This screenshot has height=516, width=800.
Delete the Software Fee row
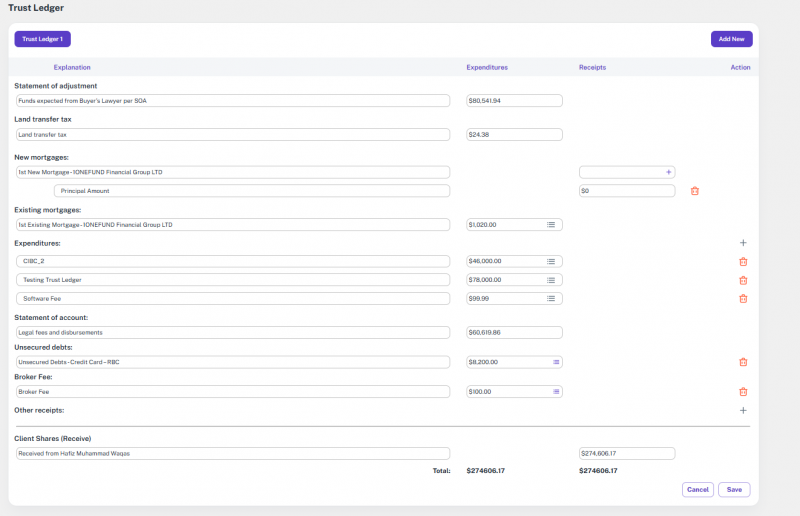(742, 298)
